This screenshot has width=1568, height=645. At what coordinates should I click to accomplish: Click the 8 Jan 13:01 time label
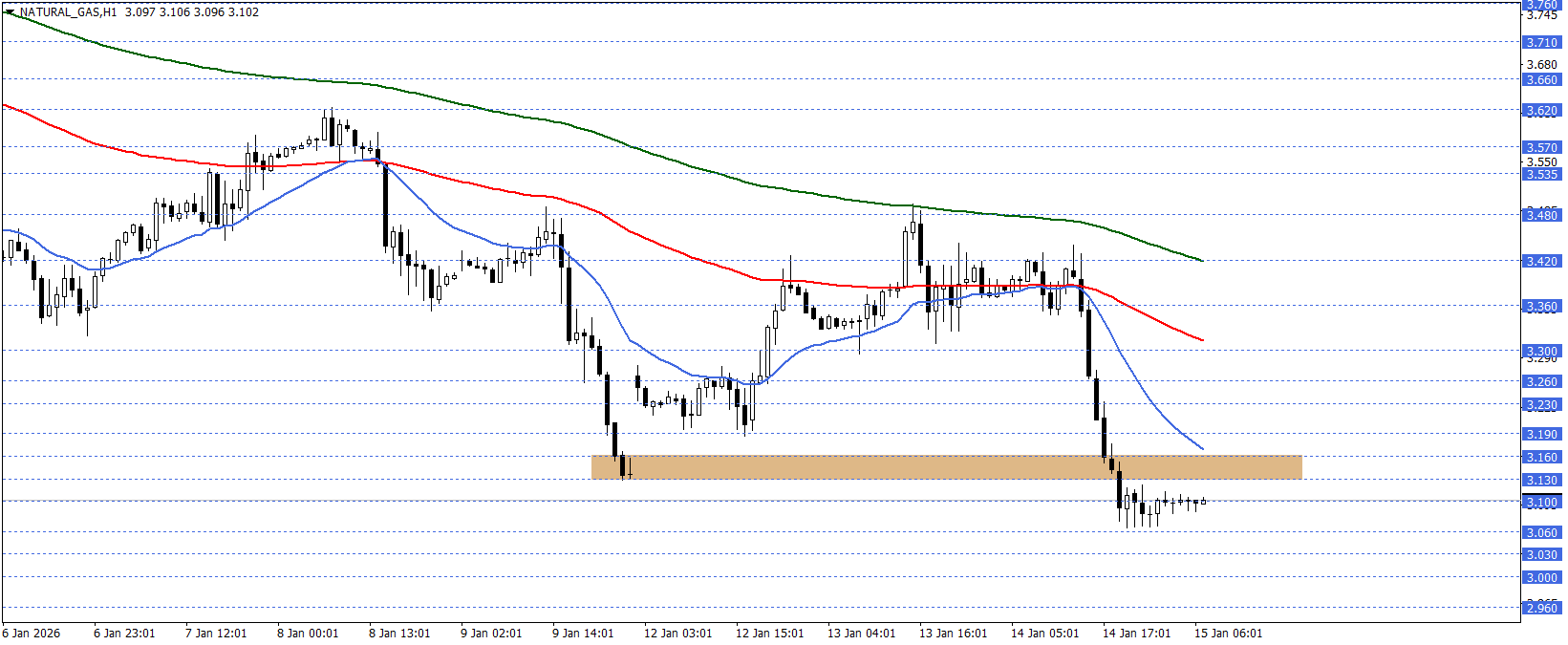pos(399,634)
